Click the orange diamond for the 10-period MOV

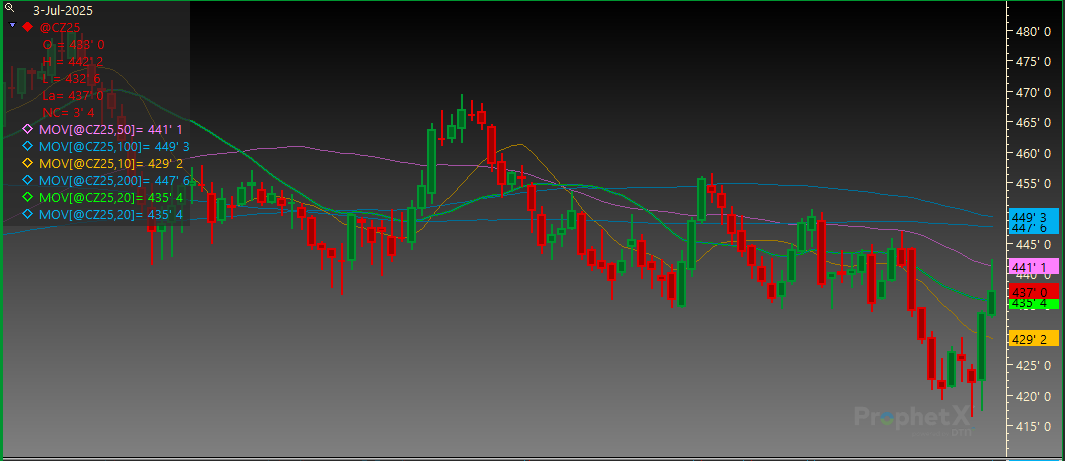pos(28,163)
